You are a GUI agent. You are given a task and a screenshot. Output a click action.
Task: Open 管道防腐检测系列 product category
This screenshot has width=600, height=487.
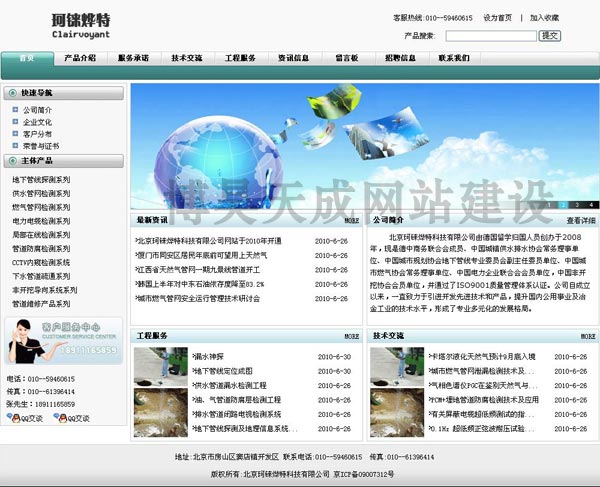[x=41, y=248]
